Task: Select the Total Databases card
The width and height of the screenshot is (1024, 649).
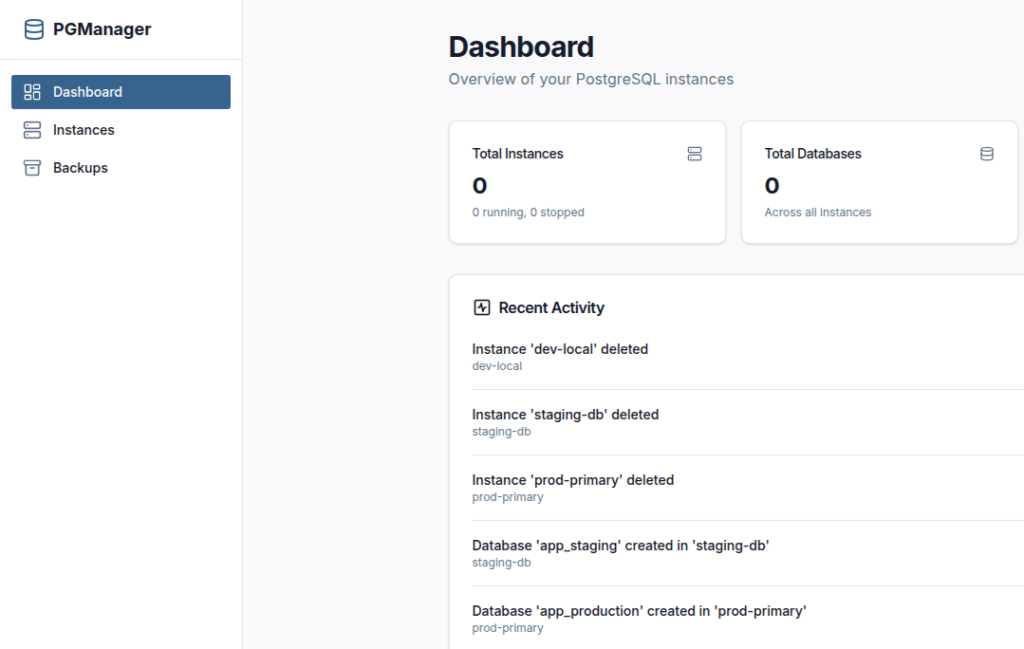Action: pyautogui.click(x=879, y=182)
